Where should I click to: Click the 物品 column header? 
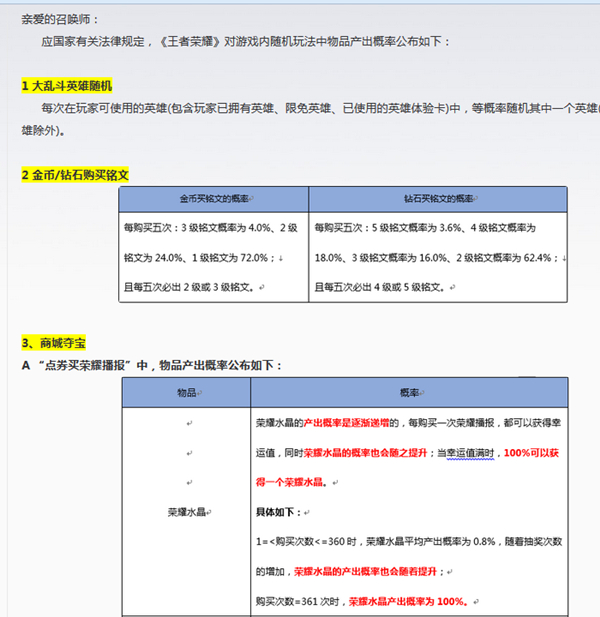187,392
